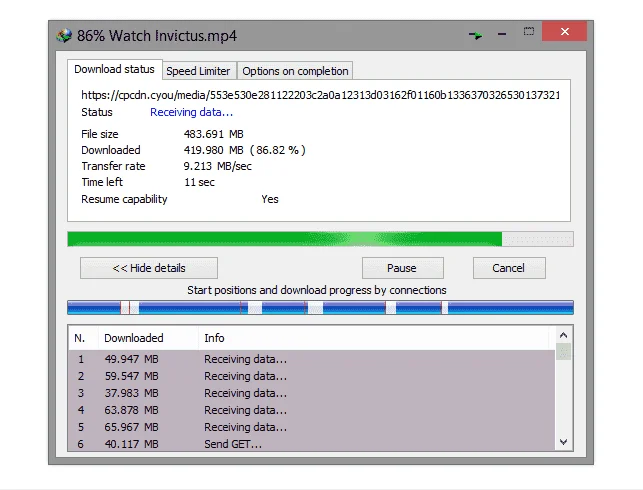Click the time left value 11 sec
643x490 pixels.
click(x=199, y=182)
